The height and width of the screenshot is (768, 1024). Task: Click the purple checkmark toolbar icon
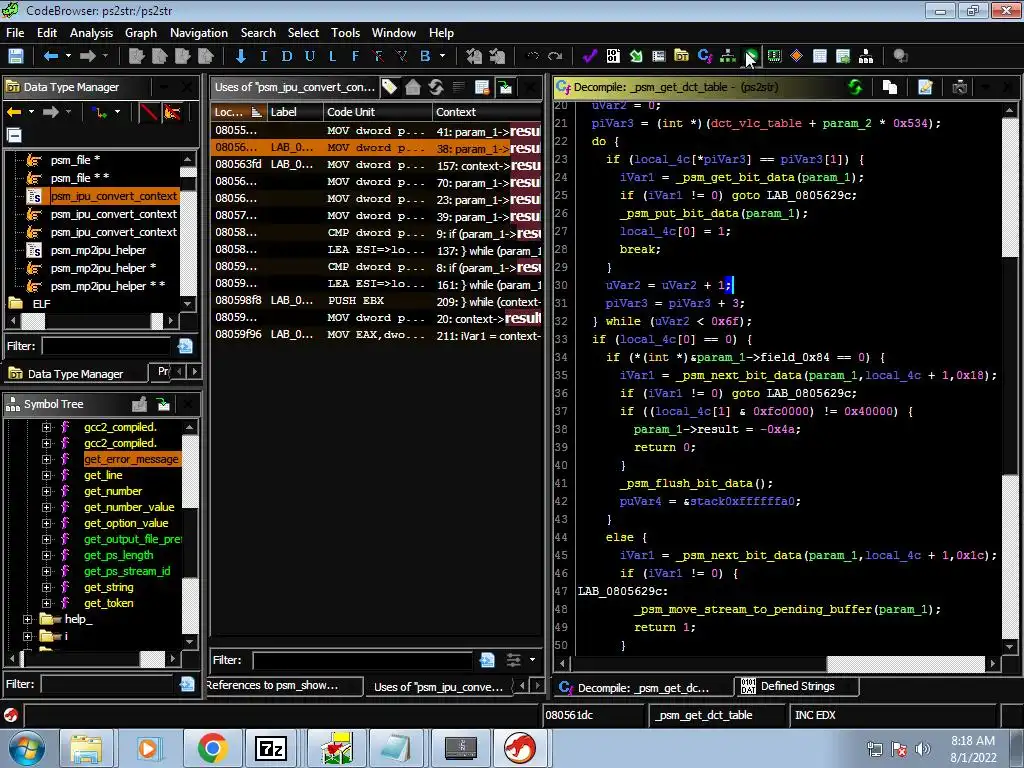(590, 56)
